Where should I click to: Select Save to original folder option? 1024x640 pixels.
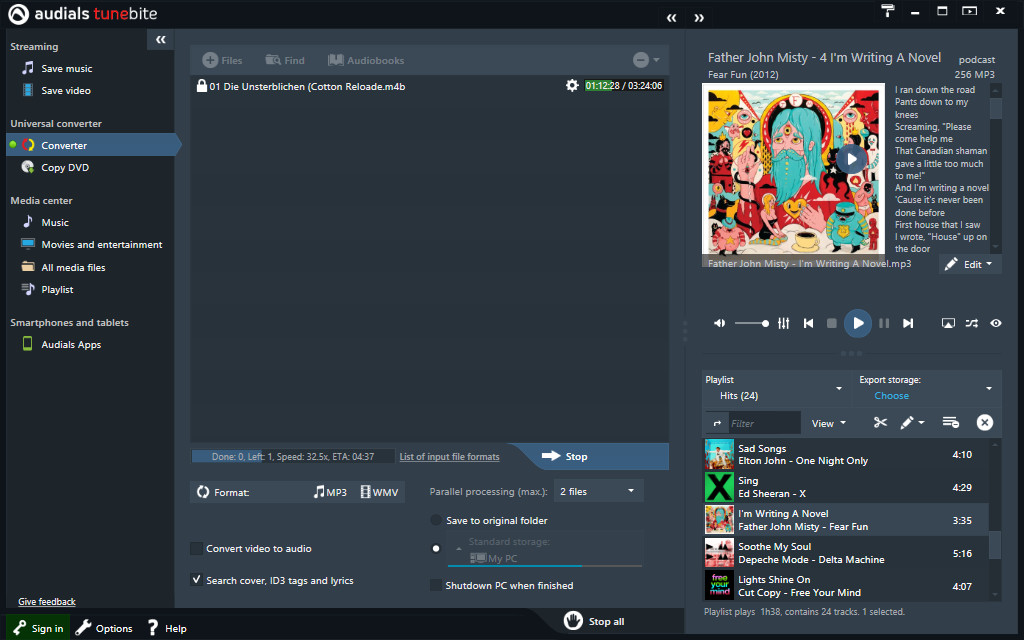coord(436,520)
